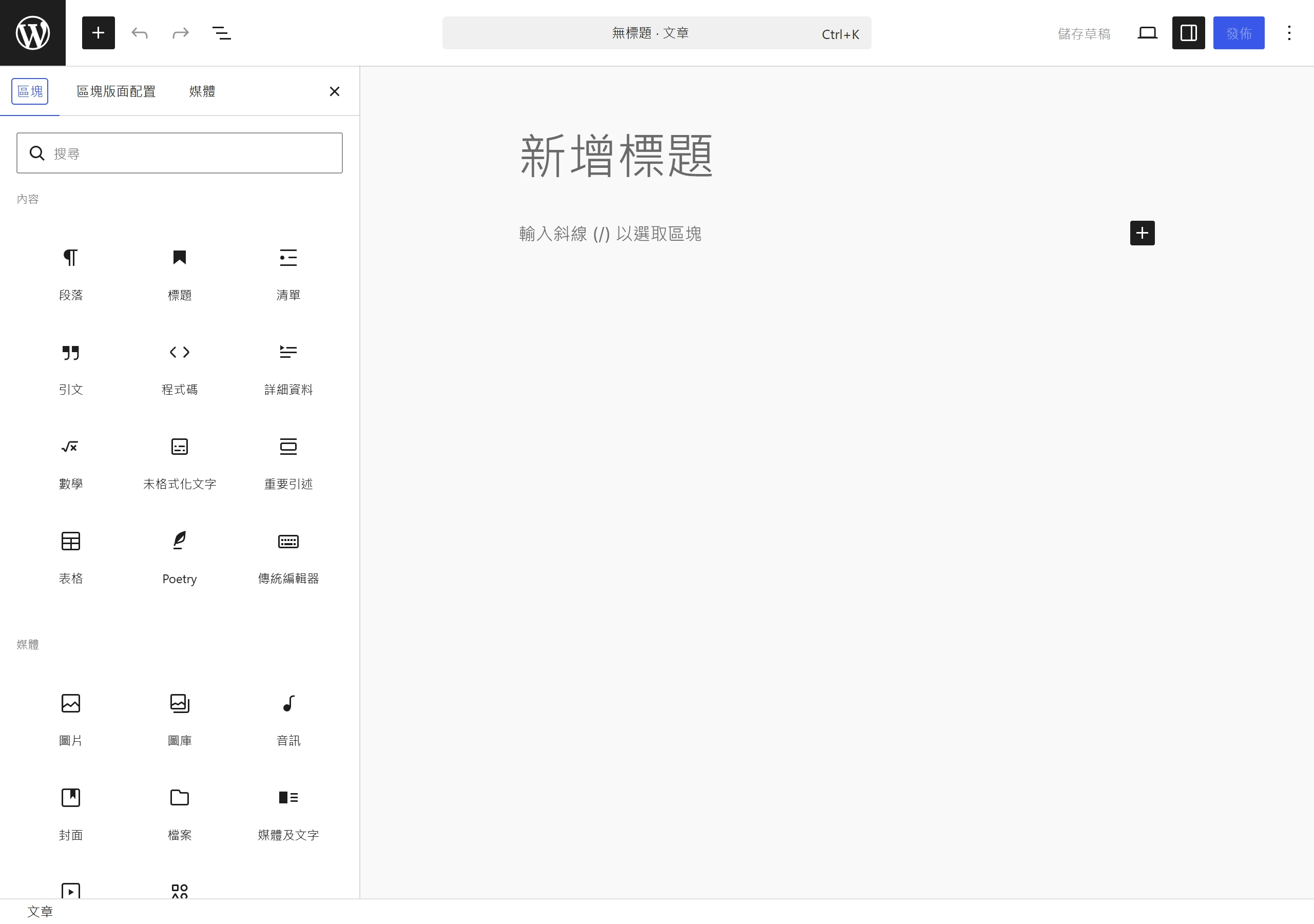Toggle the settings sidebar panel

pyautogui.click(x=1189, y=33)
